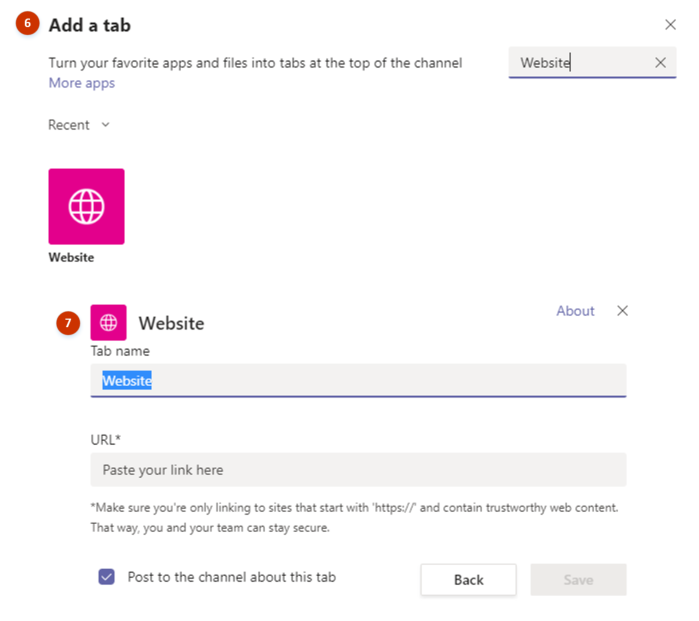The image size is (699, 621).
Task: Close the Add a tab dialog
Action: (670, 25)
